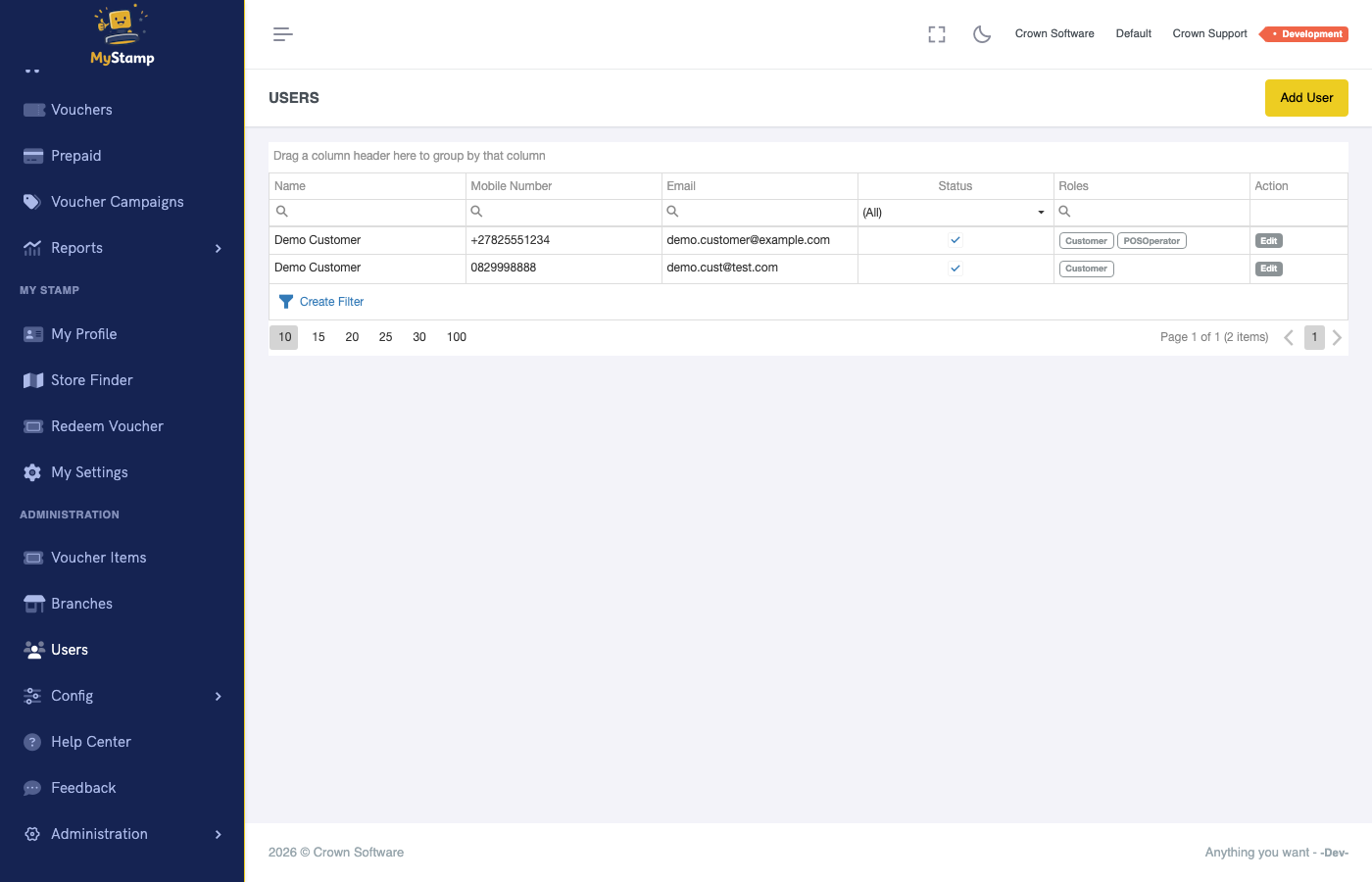Go to next page with right chevron
Viewport: 1372px width, 882px height.
click(x=1337, y=337)
